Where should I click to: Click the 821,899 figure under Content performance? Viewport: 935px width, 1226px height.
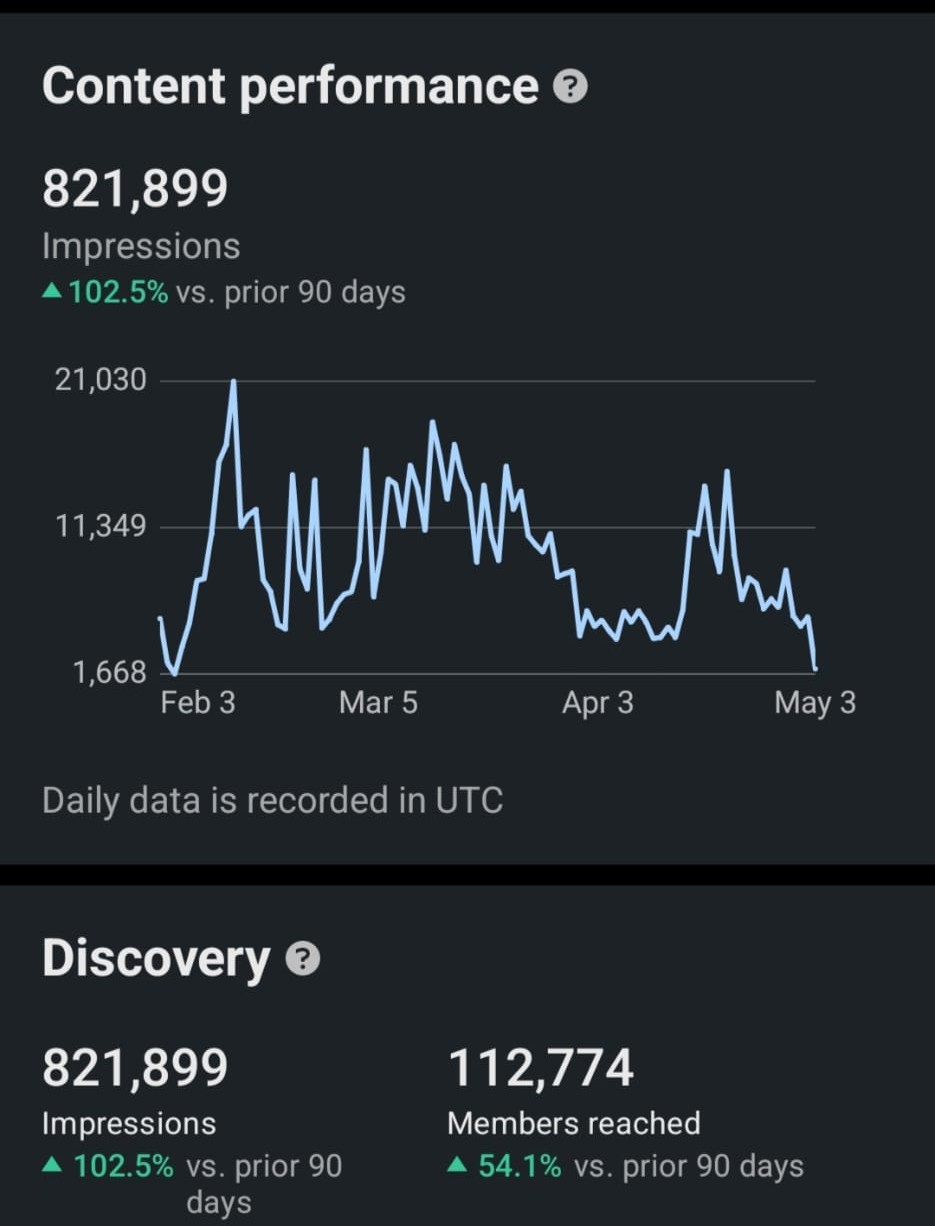pyautogui.click(x=135, y=189)
